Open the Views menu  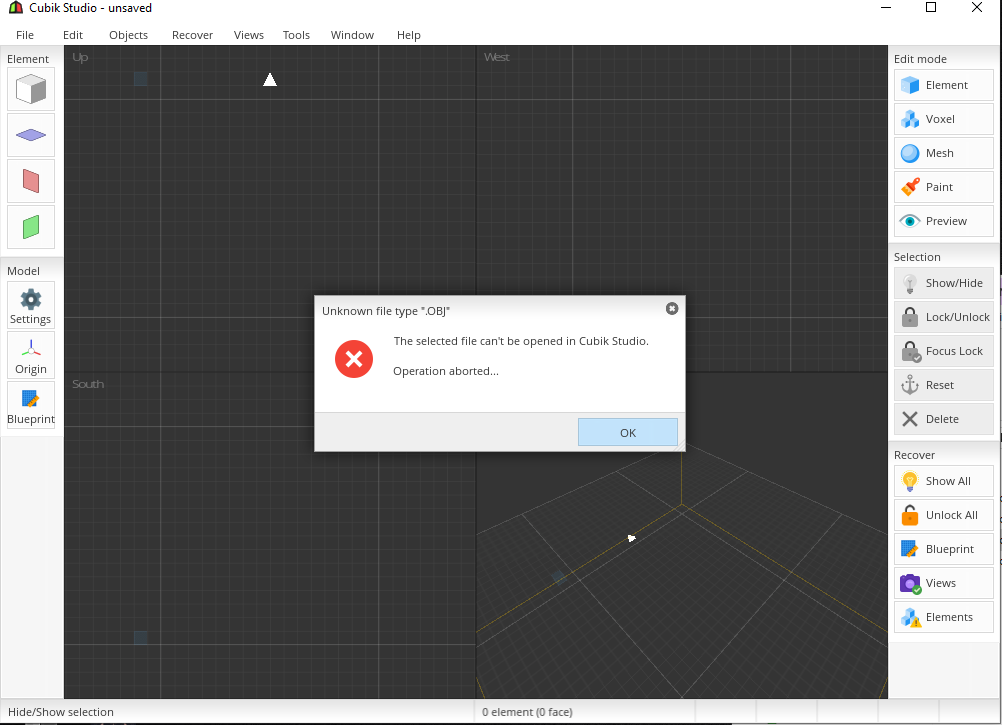coord(249,35)
